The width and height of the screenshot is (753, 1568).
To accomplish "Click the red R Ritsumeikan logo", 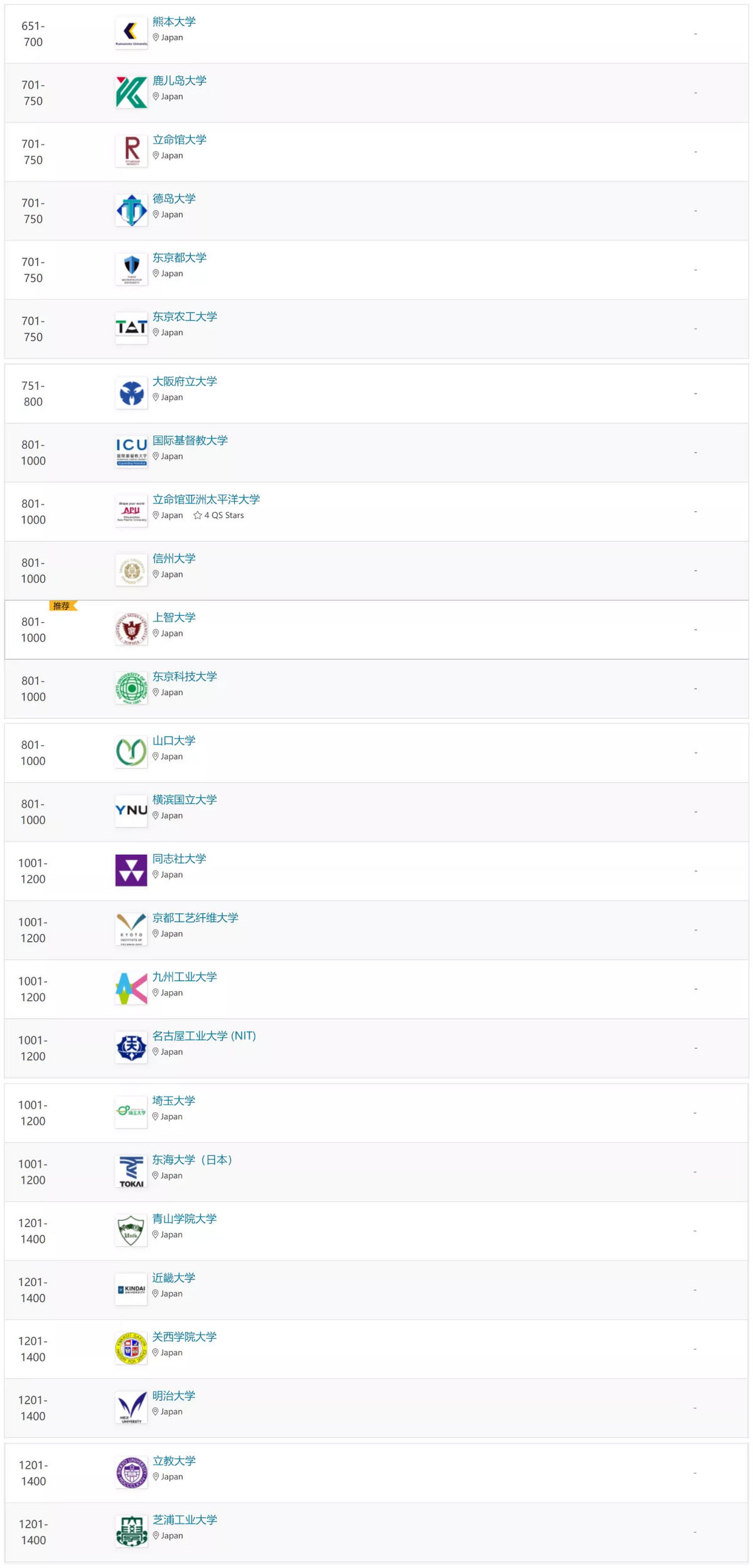I will pyautogui.click(x=131, y=151).
